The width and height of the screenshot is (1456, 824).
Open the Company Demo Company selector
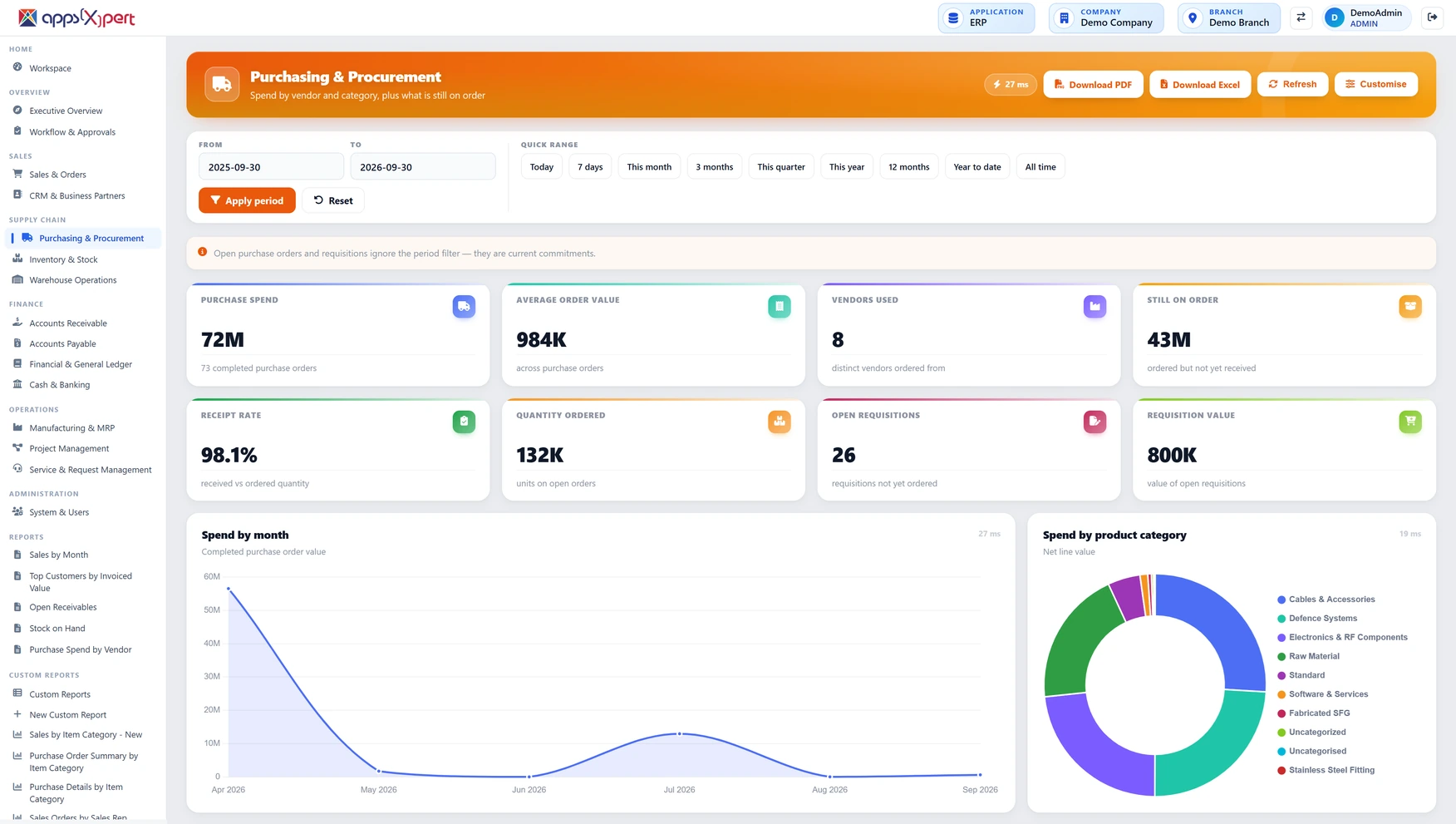coord(1106,17)
